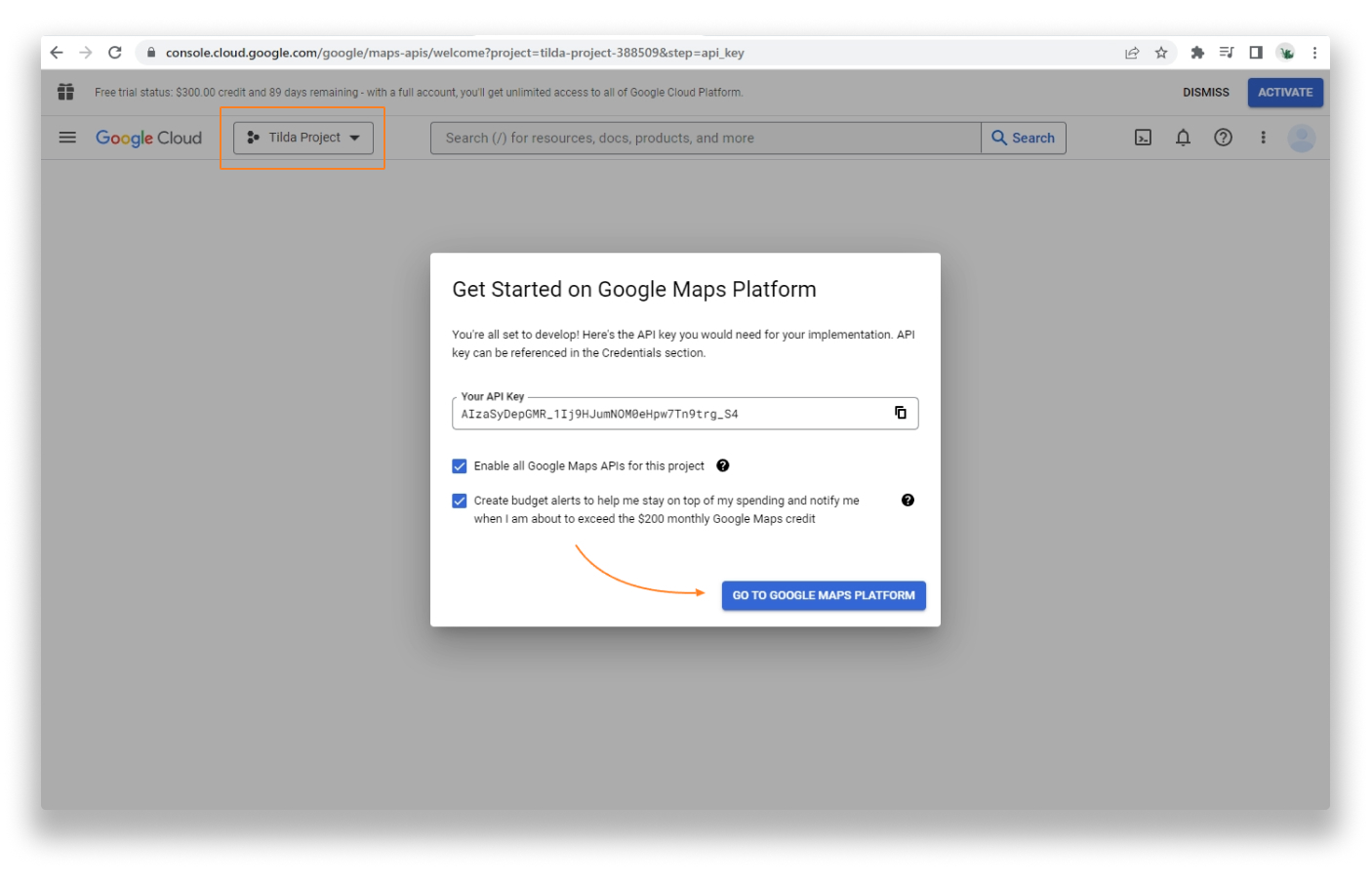Open the browser extensions puzzle icon

pyautogui.click(x=1197, y=53)
